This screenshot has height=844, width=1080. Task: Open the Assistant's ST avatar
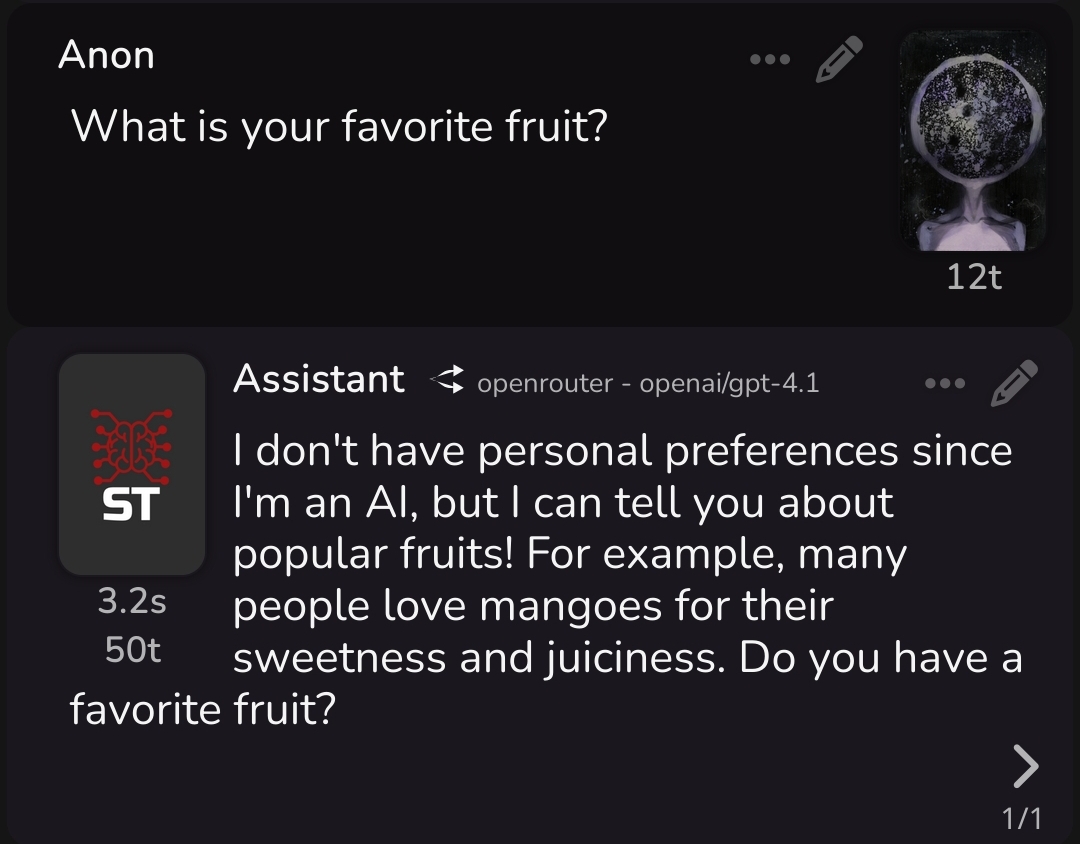click(x=132, y=464)
